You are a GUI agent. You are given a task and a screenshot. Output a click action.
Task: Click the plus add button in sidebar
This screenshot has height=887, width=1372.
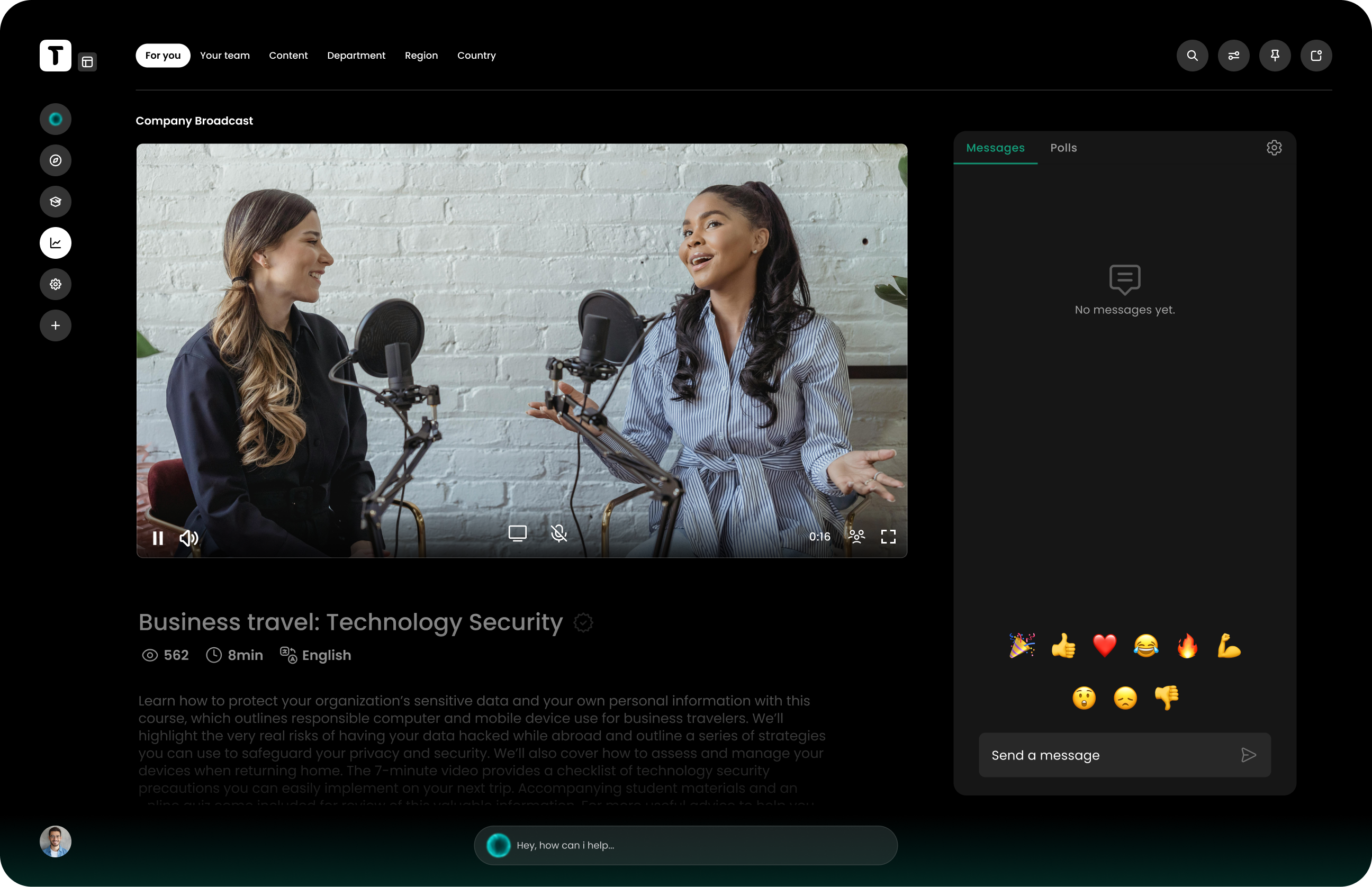pyautogui.click(x=55, y=325)
